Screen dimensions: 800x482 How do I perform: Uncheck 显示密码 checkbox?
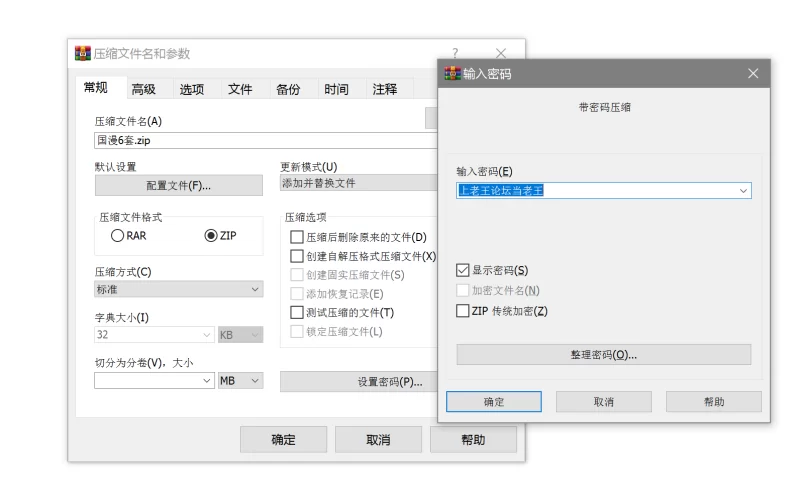pyautogui.click(x=462, y=270)
